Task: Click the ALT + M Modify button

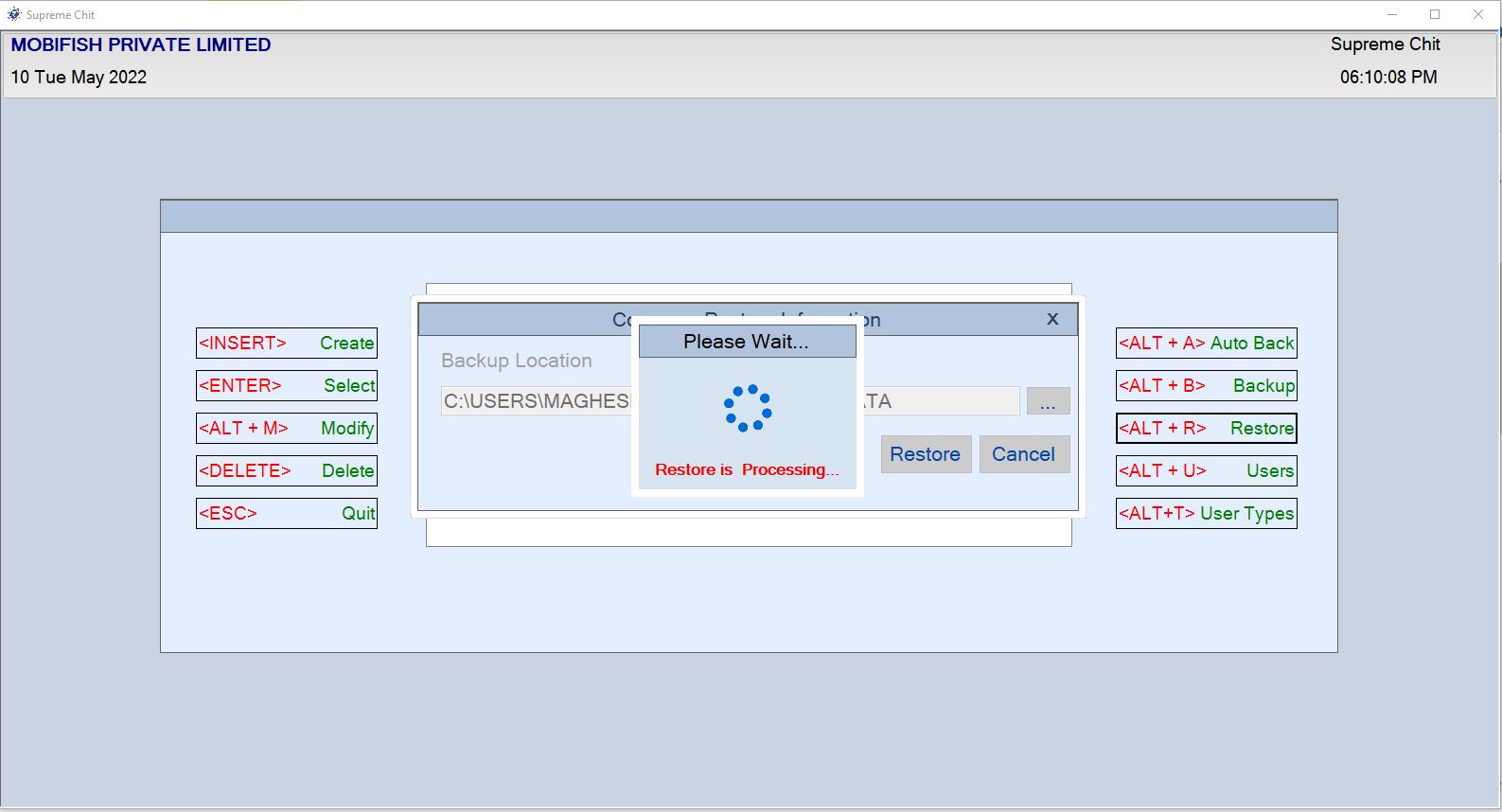Action: [287, 428]
